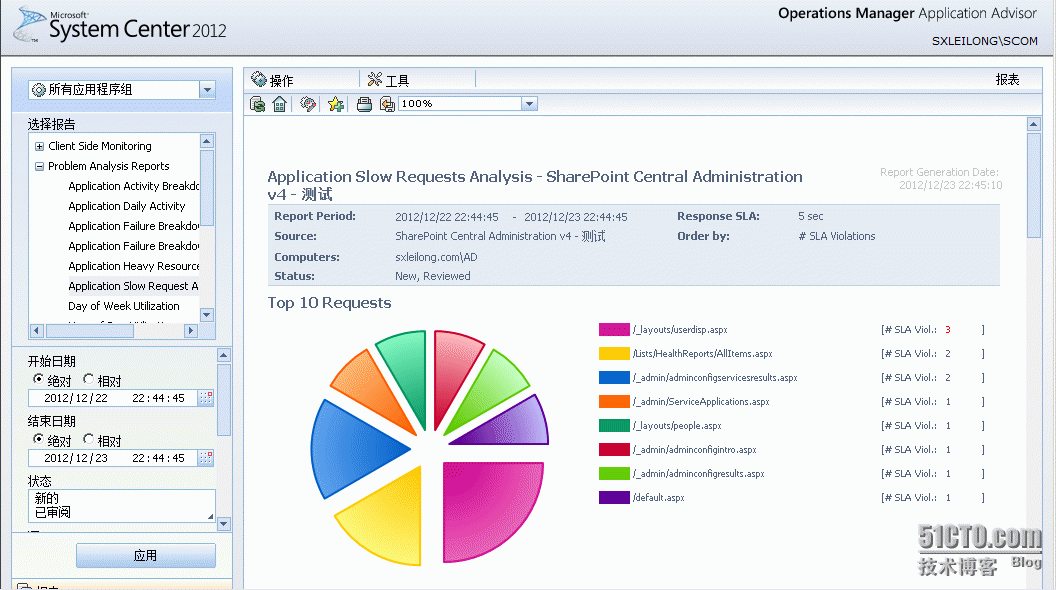This screenshot has height=590, width=1056.
Task: Add report to favorites star icon
Action: coord(335,104)
